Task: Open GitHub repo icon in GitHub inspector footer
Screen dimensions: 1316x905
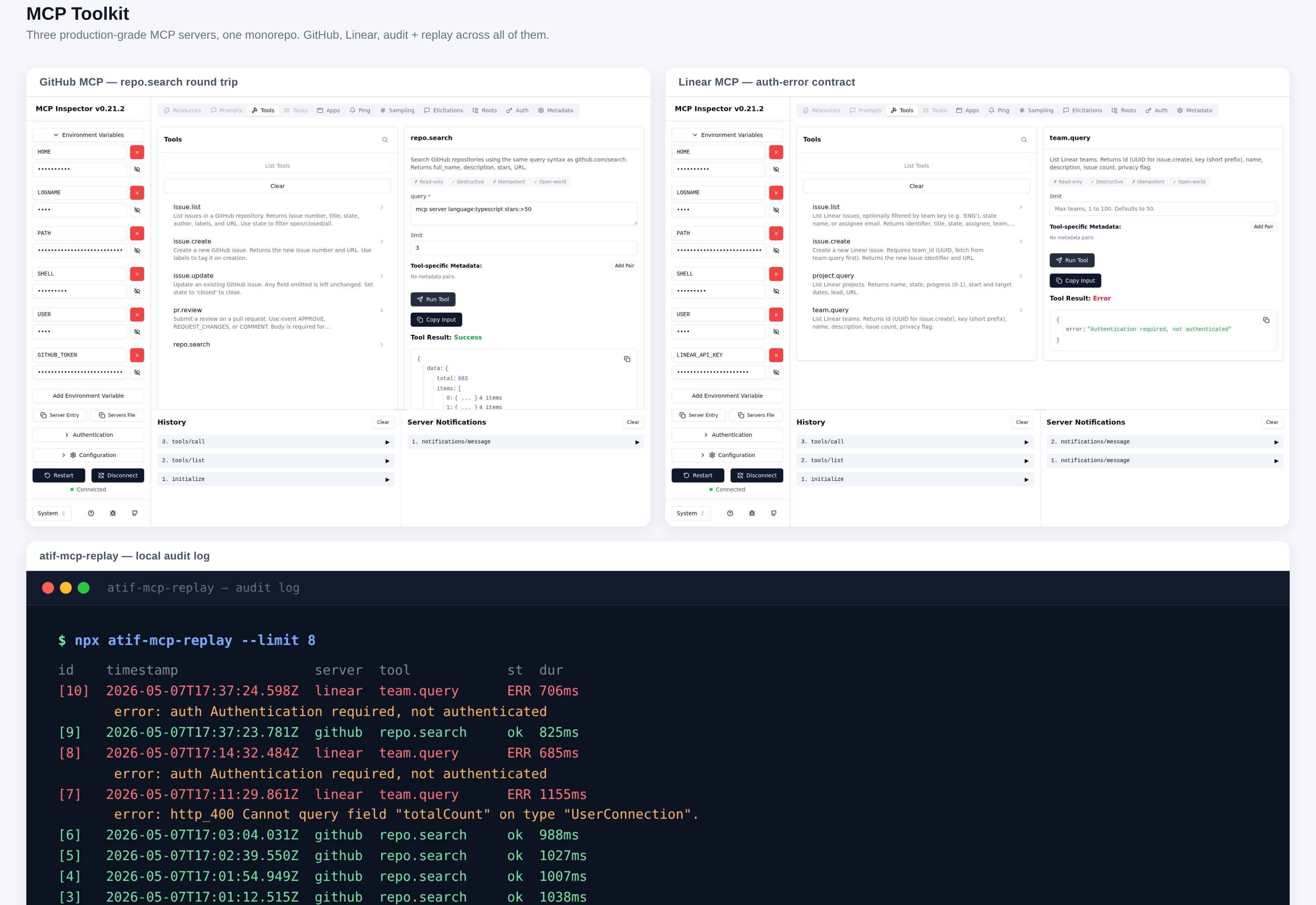Action: 134,513
